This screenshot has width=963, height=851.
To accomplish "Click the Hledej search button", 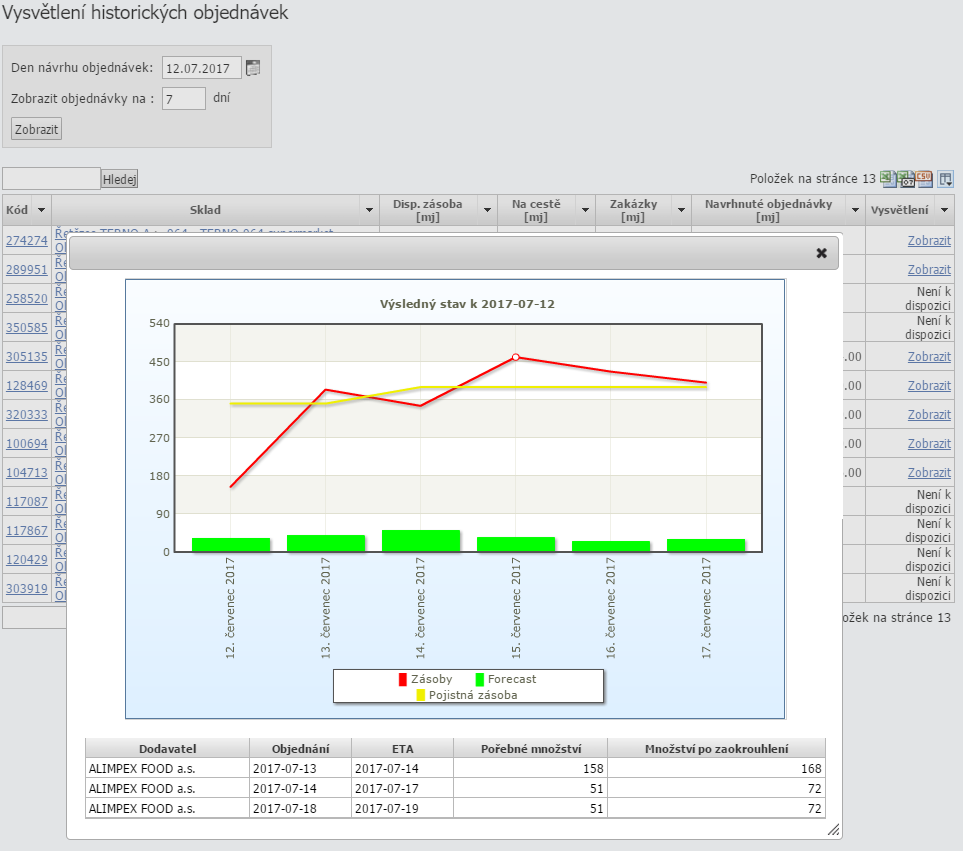I will [x=119, y=179].
